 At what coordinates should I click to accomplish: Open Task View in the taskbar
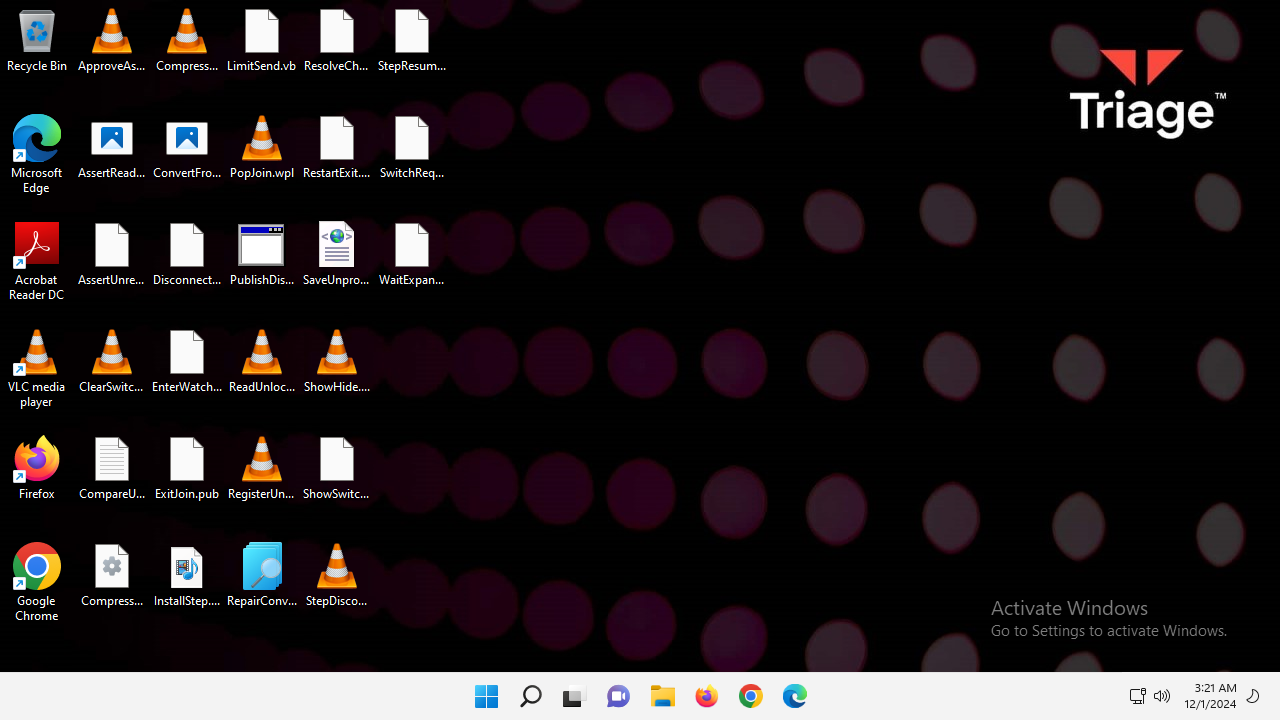point(573,696)
